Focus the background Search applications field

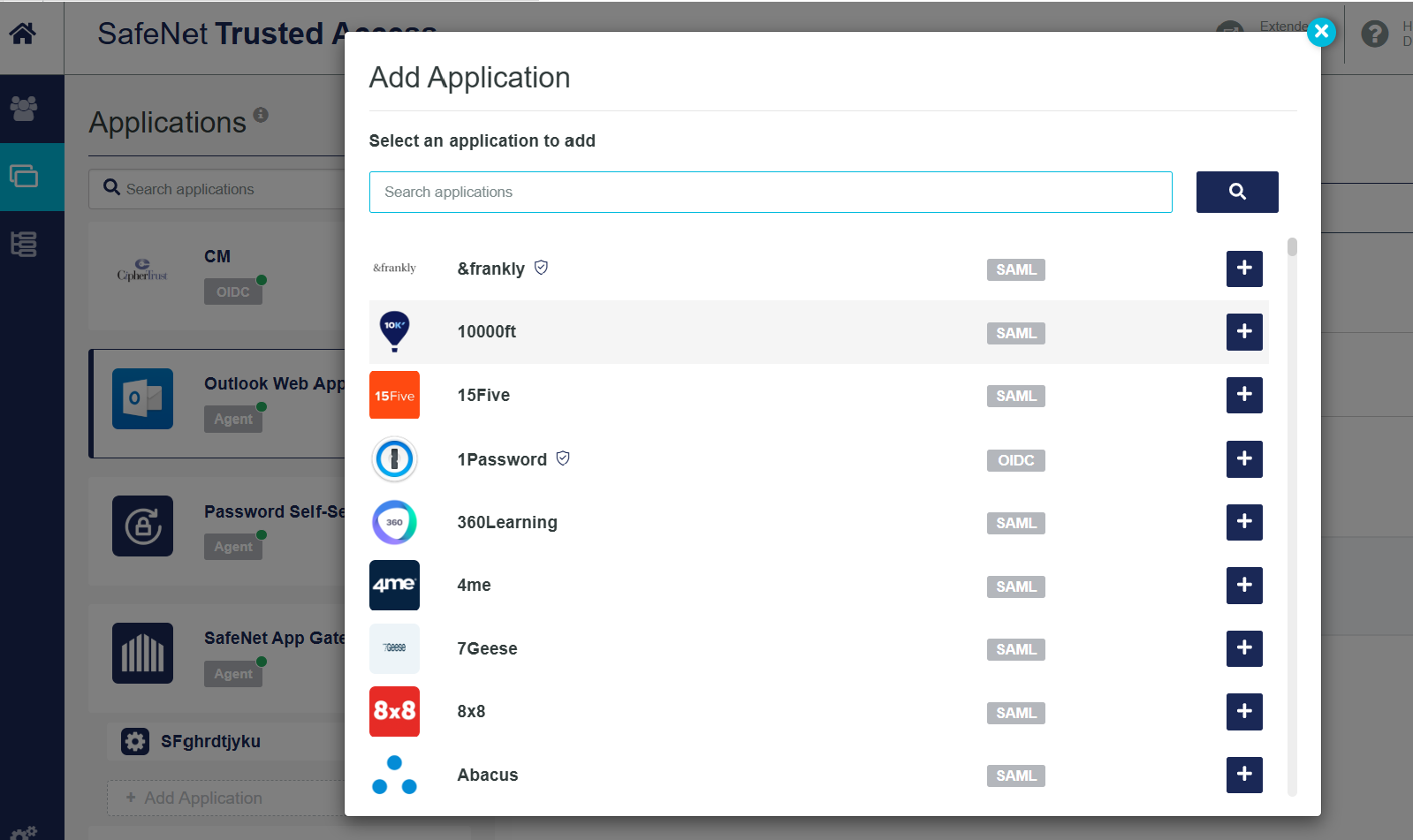[217, 189]
